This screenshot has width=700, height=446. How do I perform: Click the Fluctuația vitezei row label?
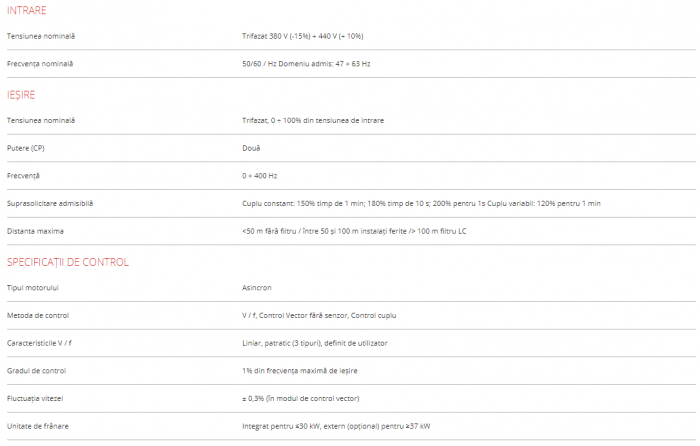click(37, 398)
